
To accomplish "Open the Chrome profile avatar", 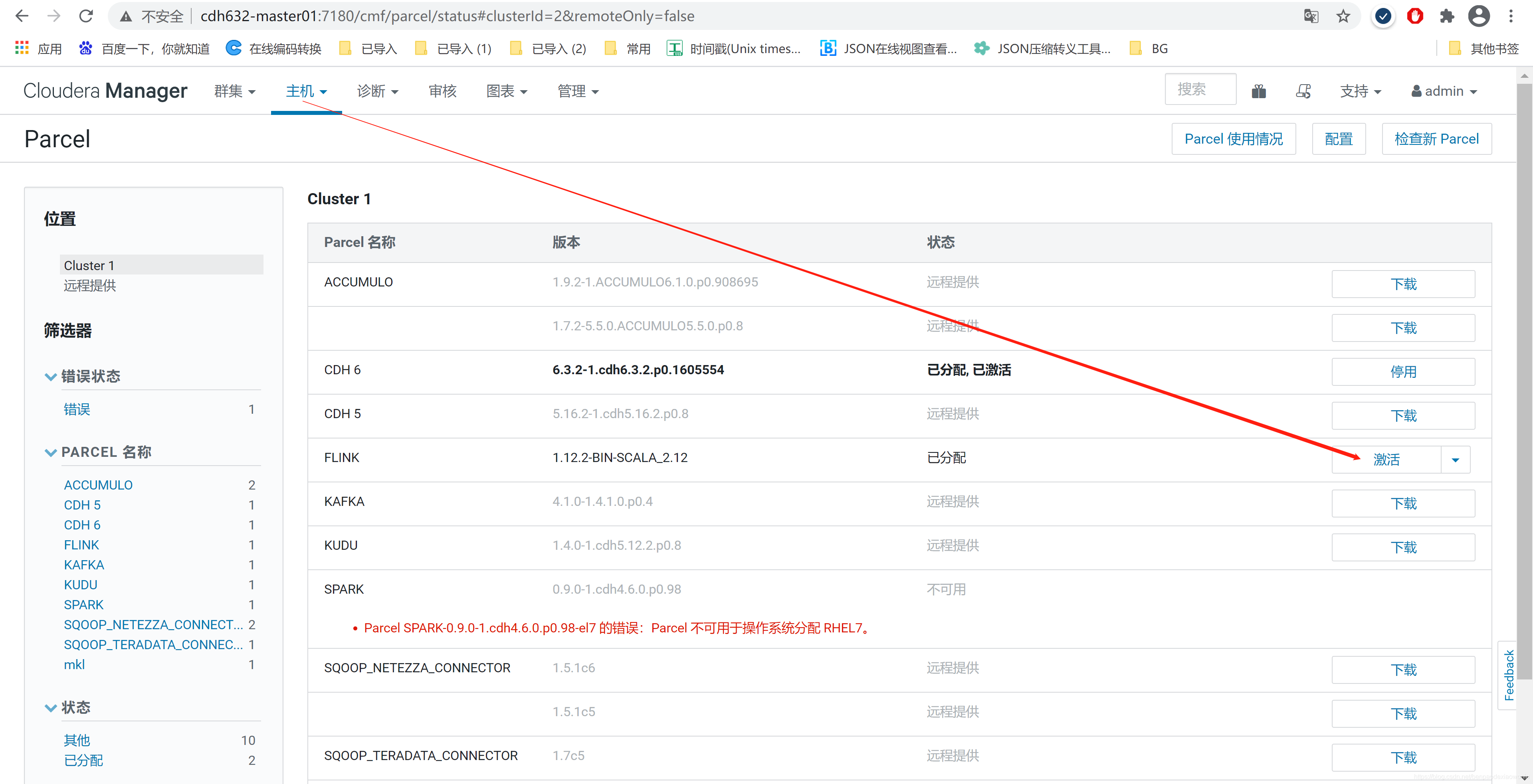I will click(x=1479, y=16).
